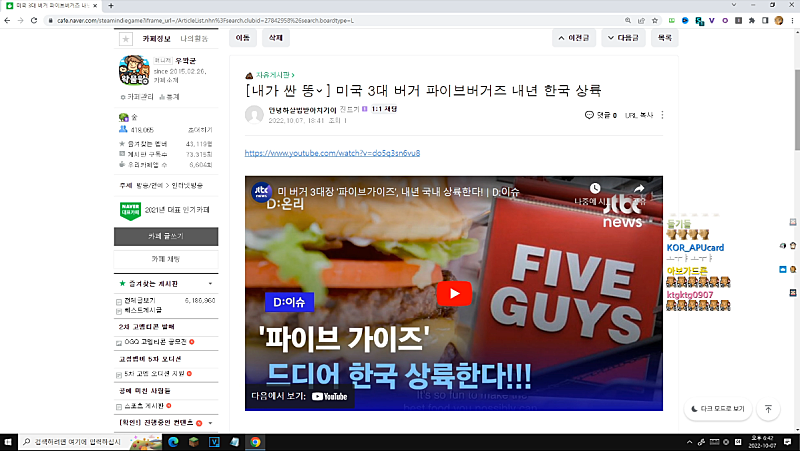The height and width of the screenshot is (451, 800).
Task: Open the post category dropdown in title
Action: pos(319,91)
